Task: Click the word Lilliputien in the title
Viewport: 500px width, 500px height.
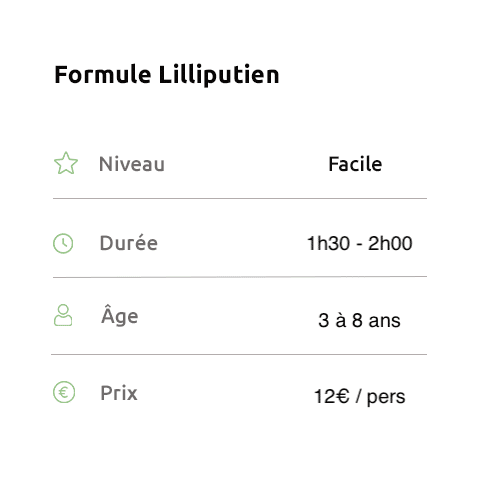Action: [219, 75]
